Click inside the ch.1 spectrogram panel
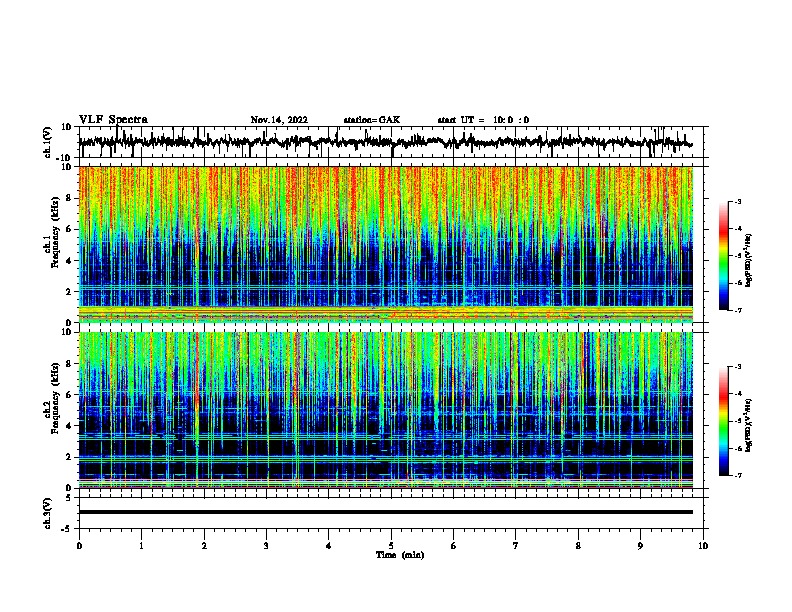The image size is (792, 612). point(386,244)
